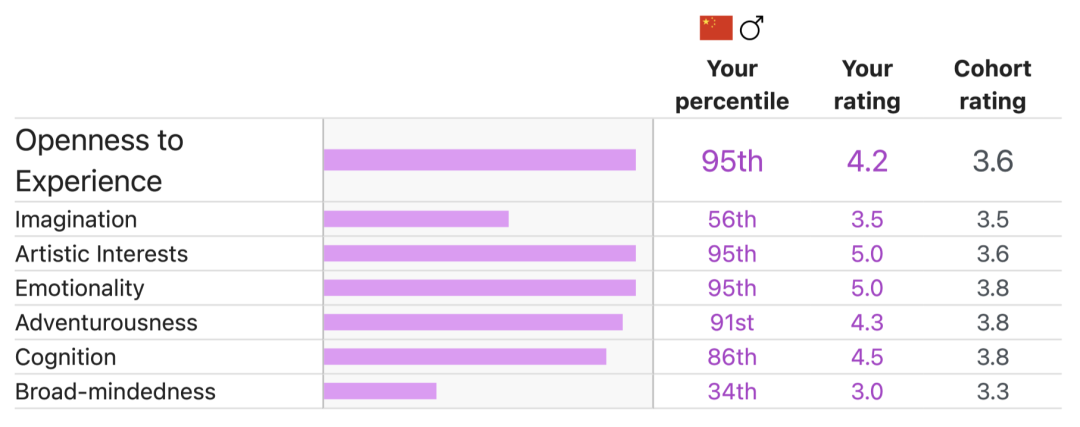Click the Imagination facet label

coord(76,220)
